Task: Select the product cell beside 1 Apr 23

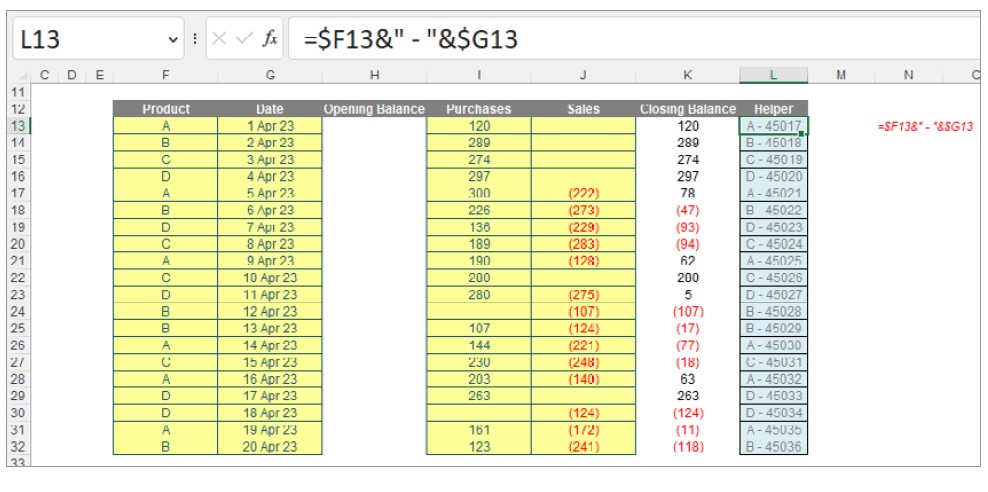Action: pyautogui.click(x=165, y=126)
